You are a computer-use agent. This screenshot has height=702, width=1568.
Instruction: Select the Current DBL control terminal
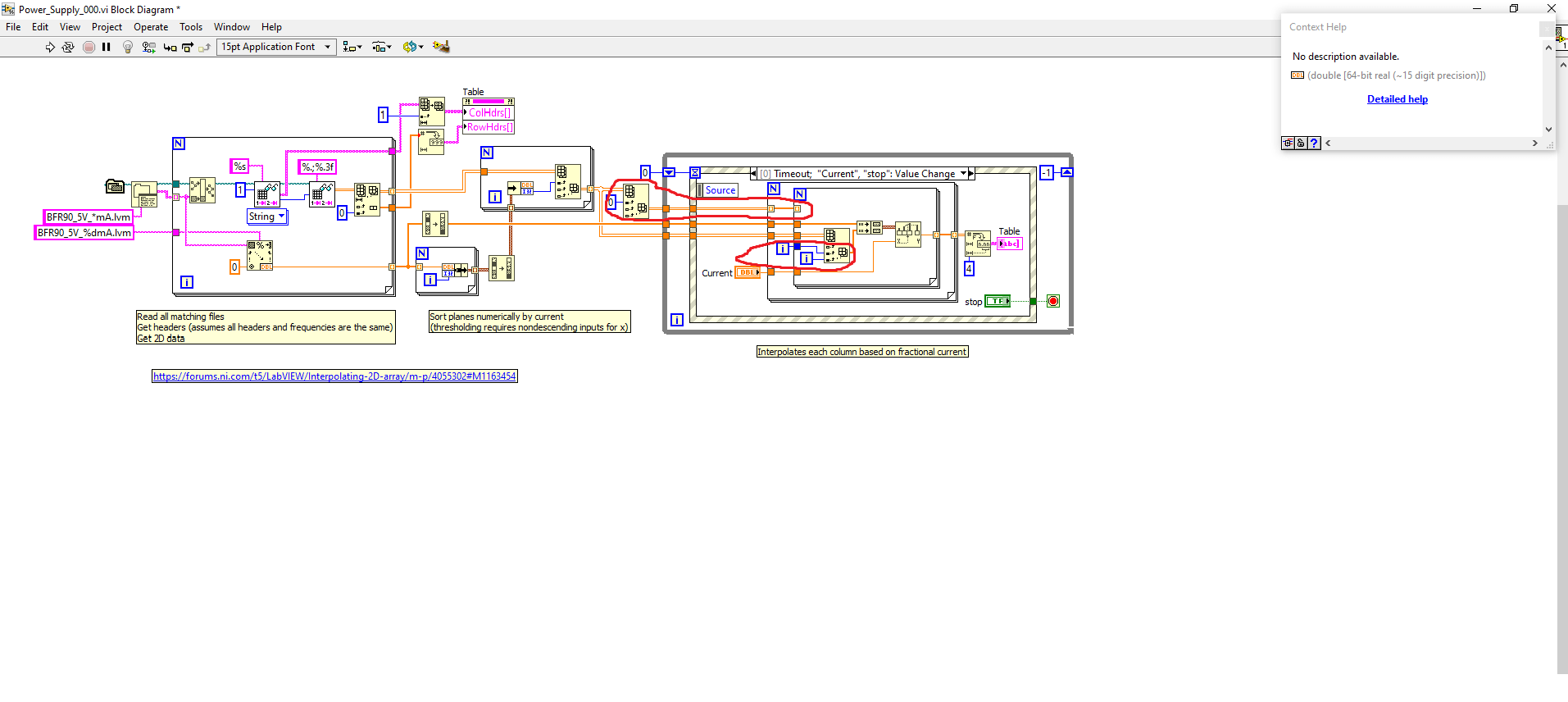pyautogui.click(x=748, y=273)
